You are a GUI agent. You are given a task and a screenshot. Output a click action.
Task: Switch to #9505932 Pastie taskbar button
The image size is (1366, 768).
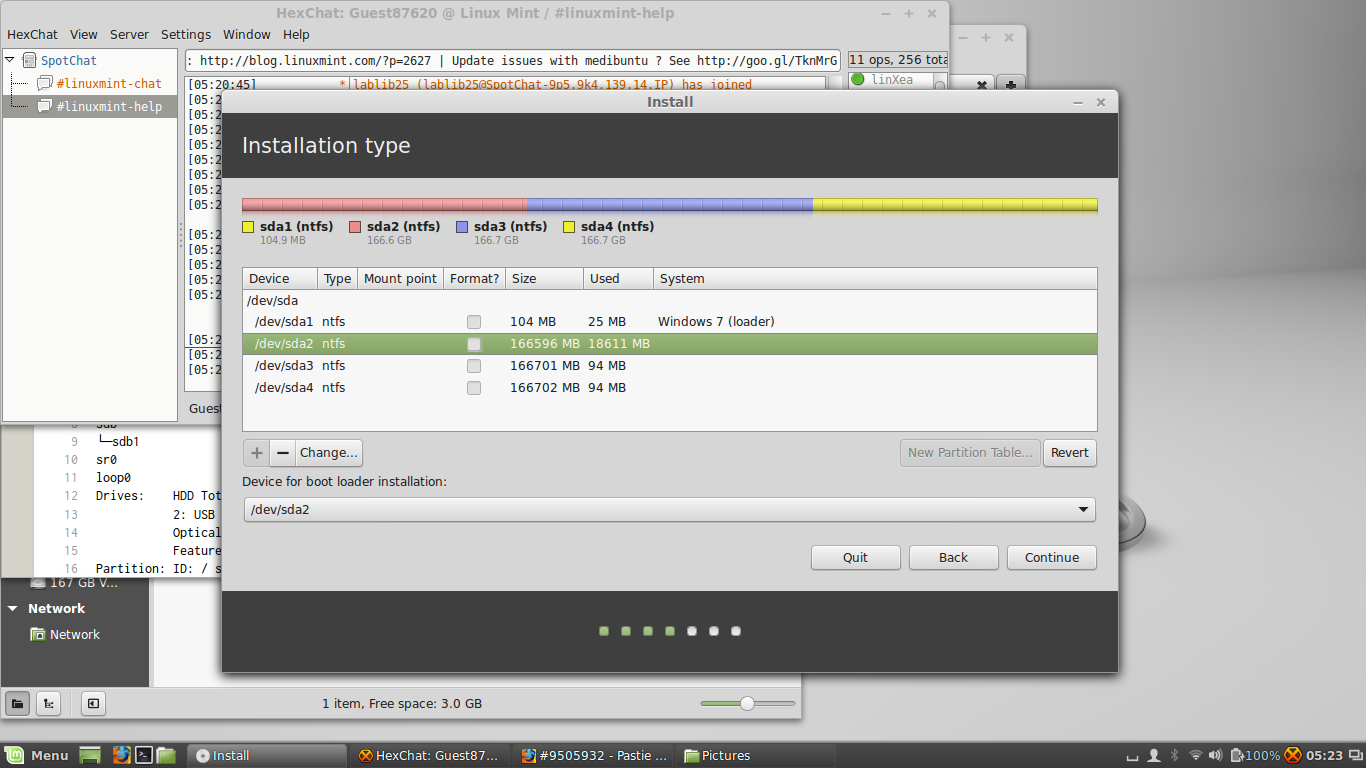[594, 755]
